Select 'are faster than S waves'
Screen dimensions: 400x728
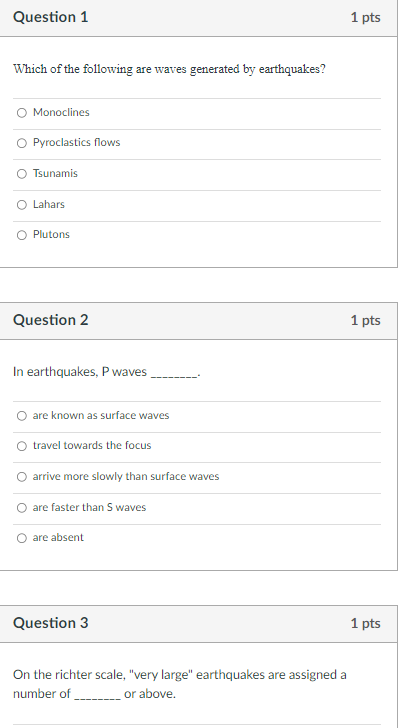coord(22,507)
